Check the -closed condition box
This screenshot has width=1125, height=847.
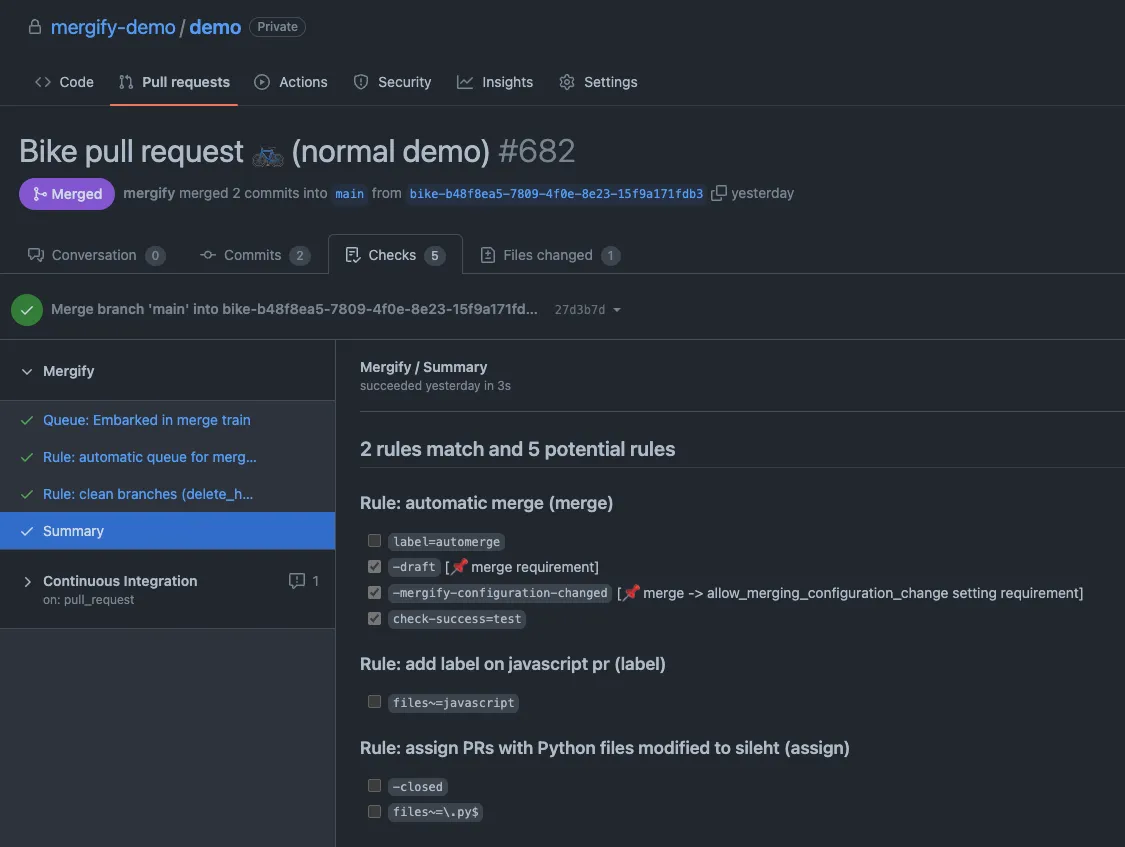(374, 785)
